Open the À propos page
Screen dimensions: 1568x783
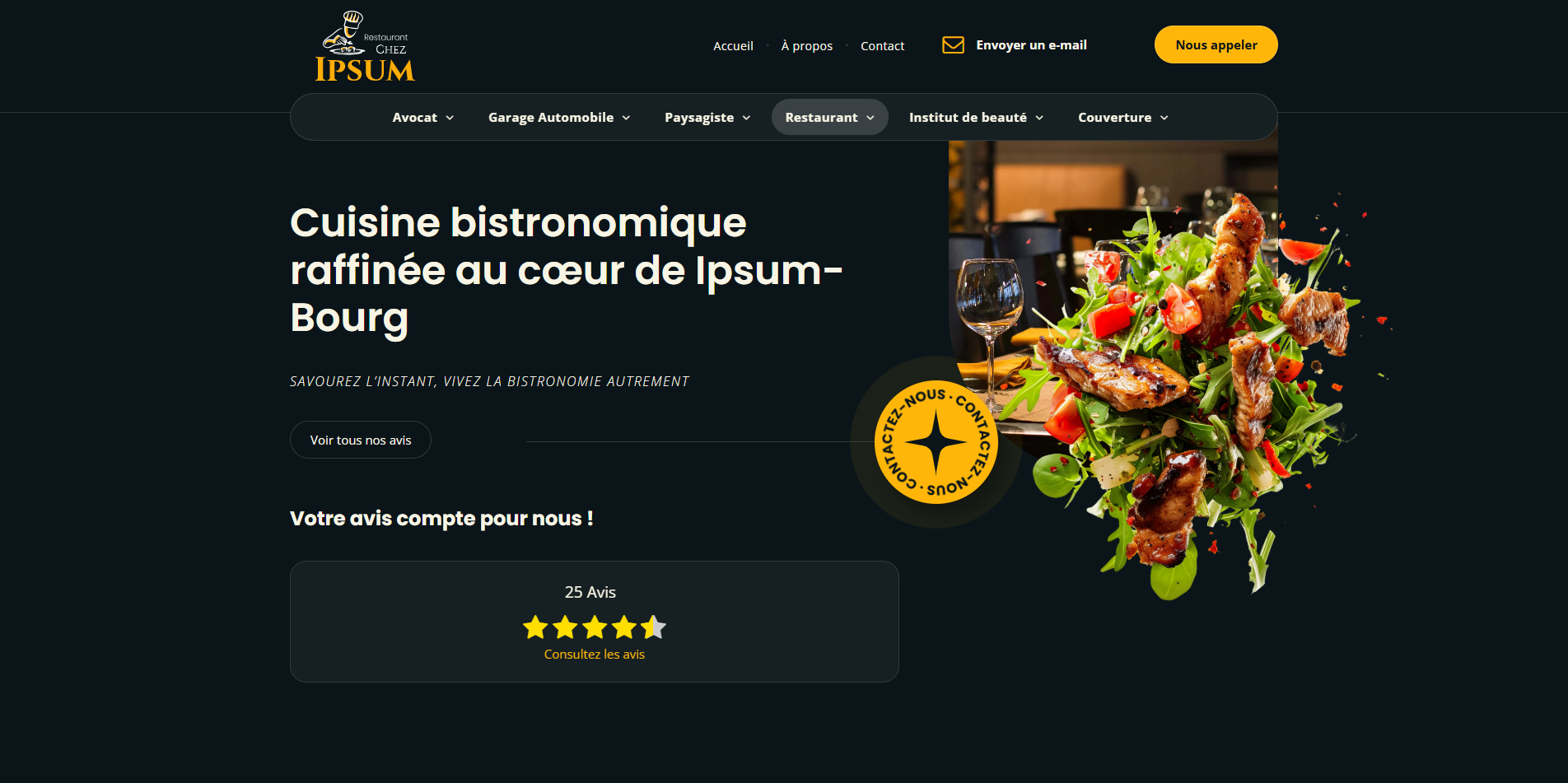point(806,46)
